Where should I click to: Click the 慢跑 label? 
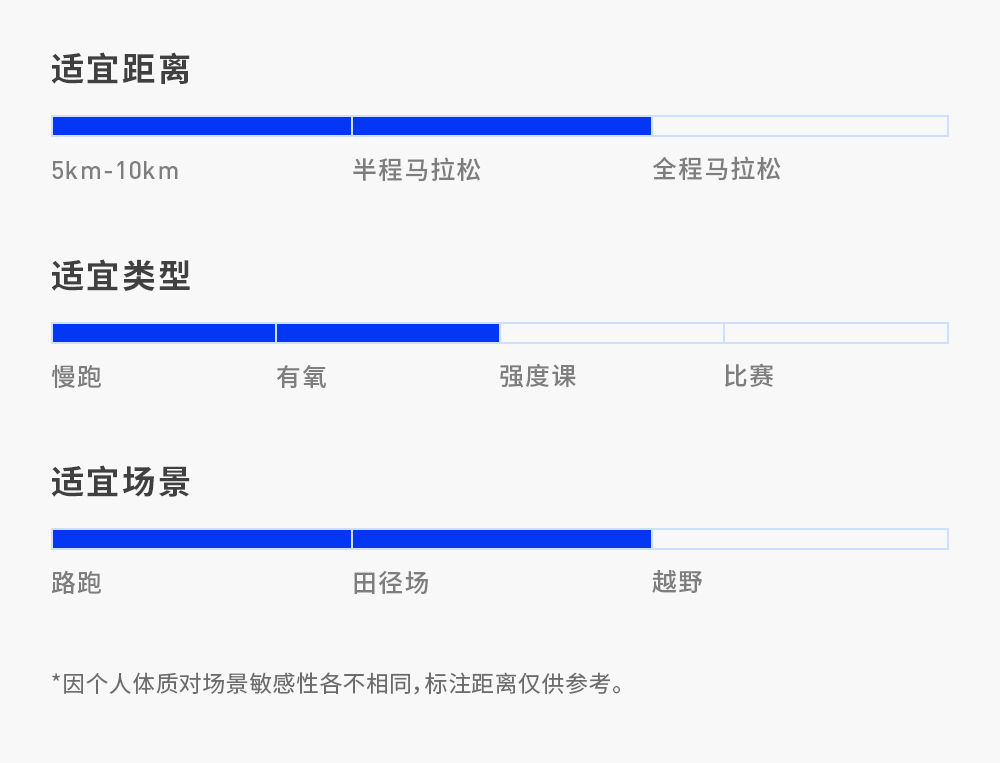77,377
